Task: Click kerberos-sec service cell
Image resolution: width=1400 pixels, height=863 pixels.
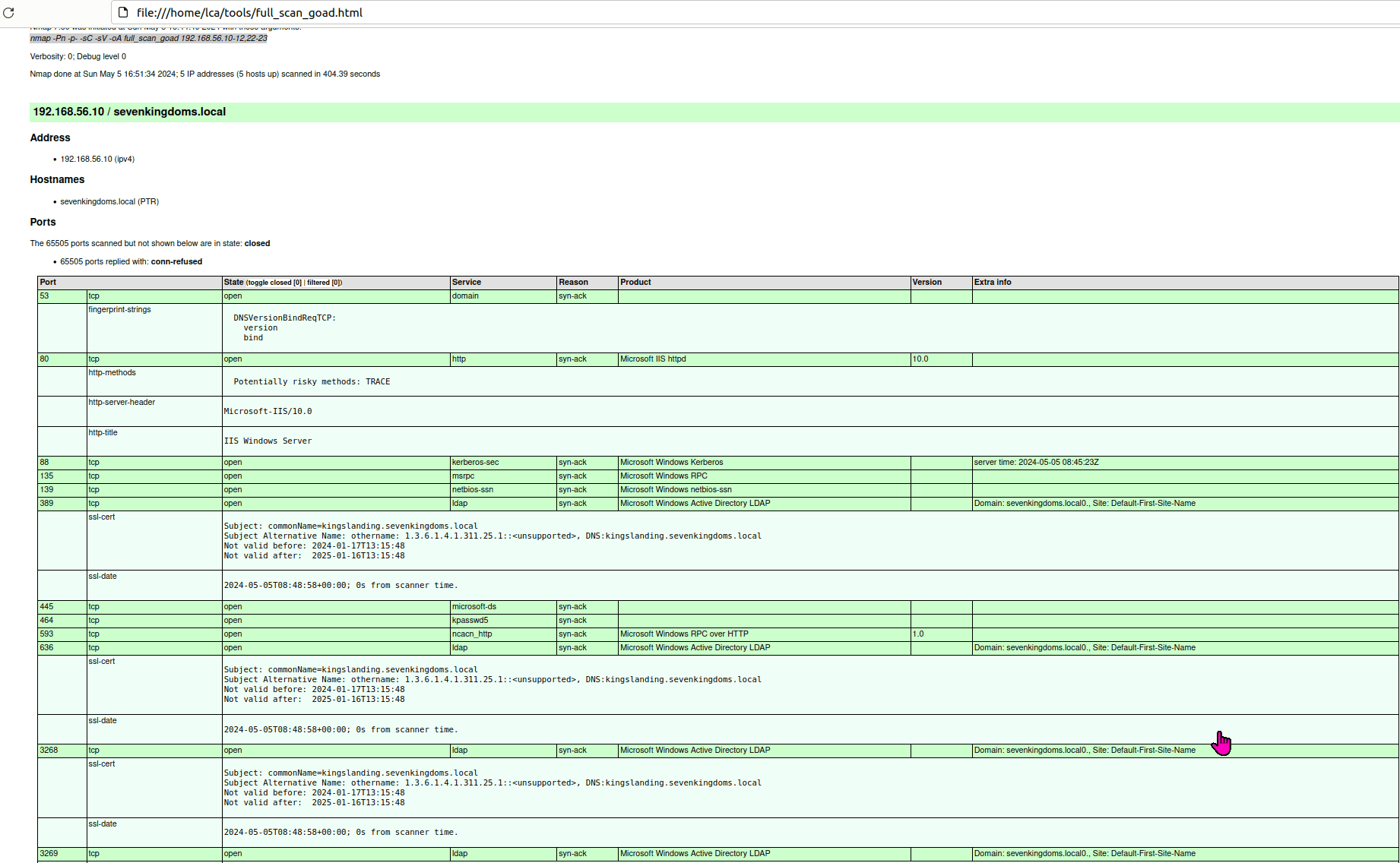Action: 503,463
